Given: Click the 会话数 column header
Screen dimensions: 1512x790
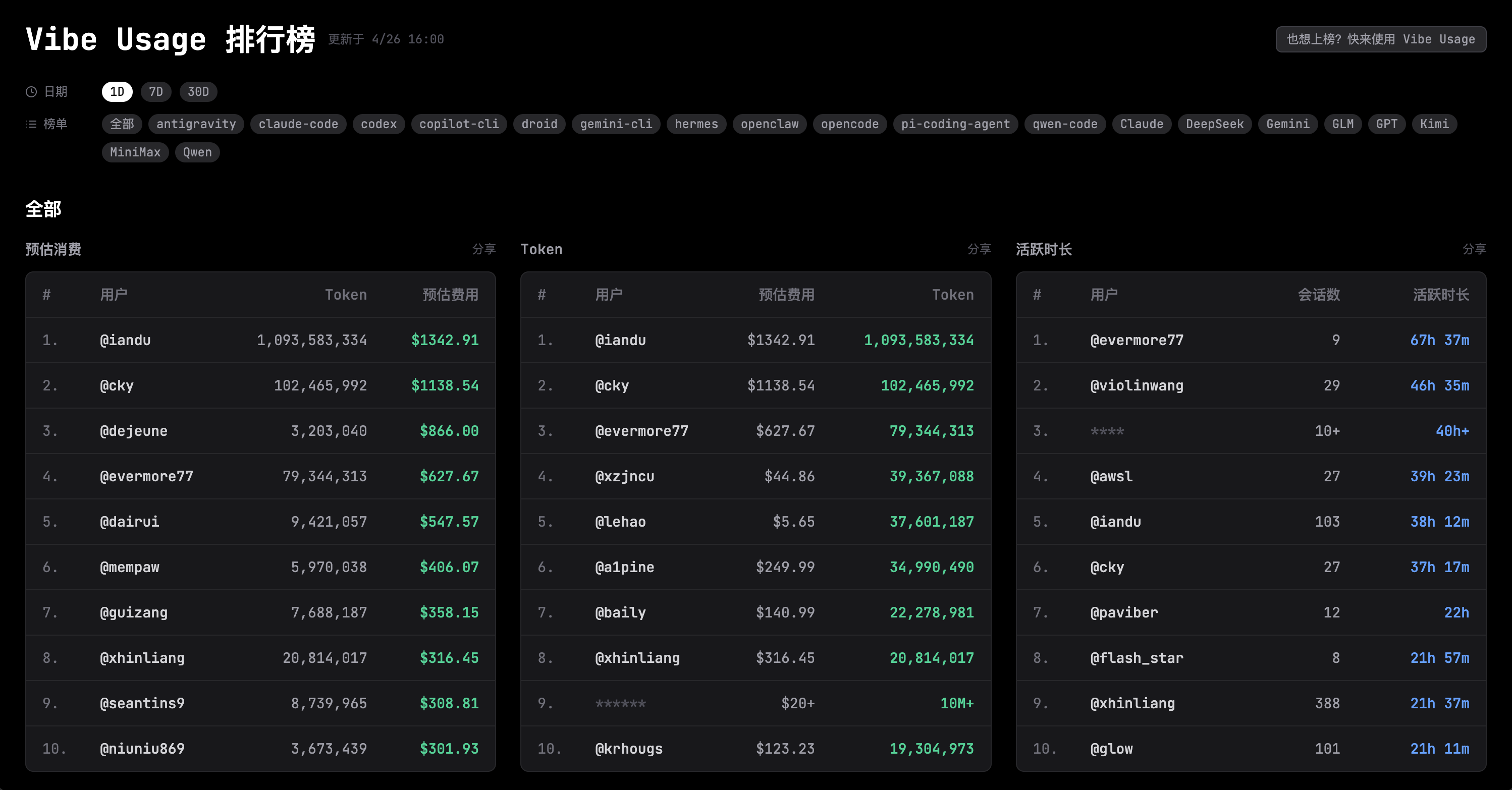Looking at the screenshot, I should (x=1318, y=295).
